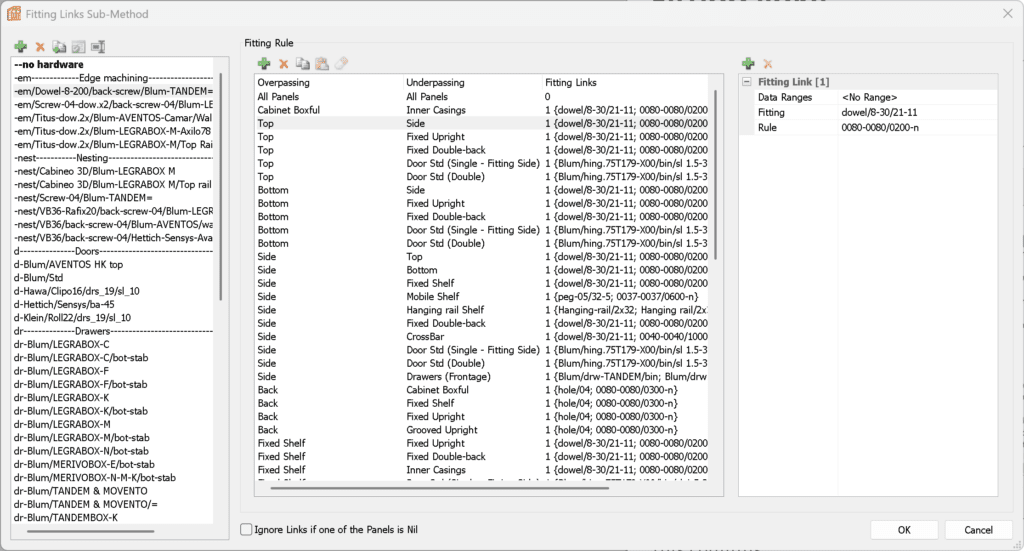This screenshot has width=1024, height=551.
Task: Select the Back / Cabinet Boxful rule
Action: tap(481, 390)
